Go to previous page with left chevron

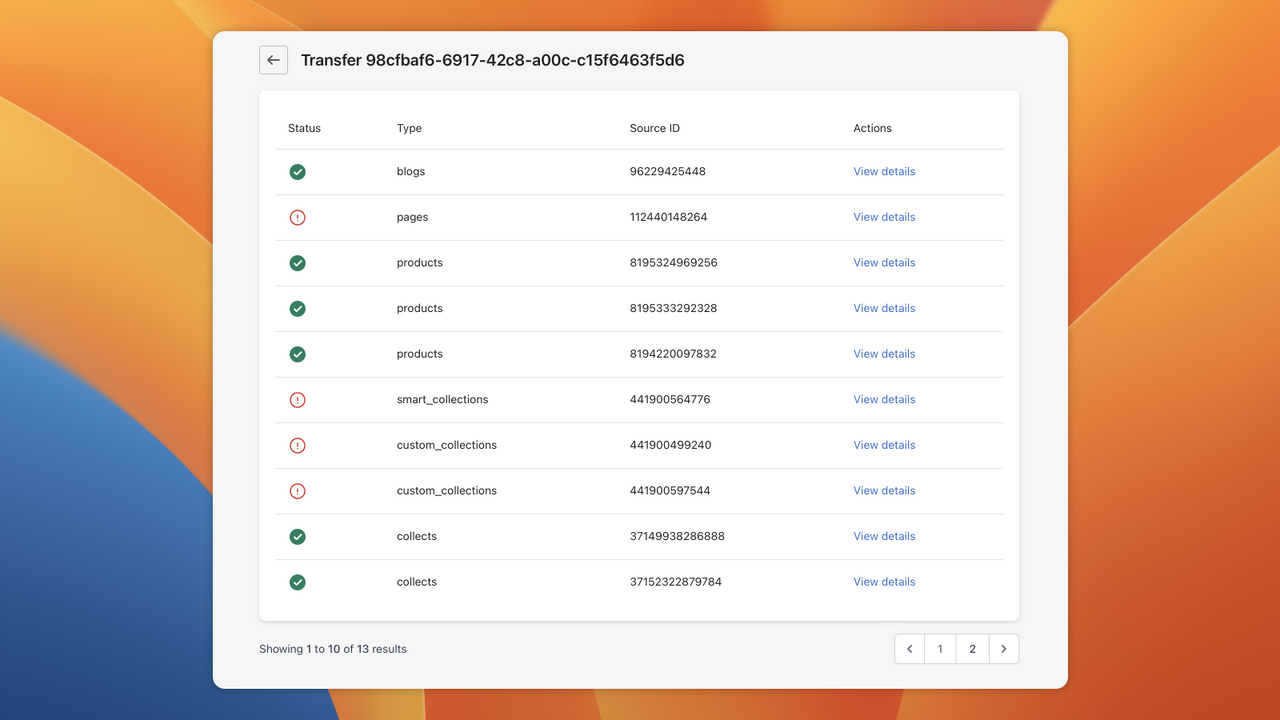909,649
